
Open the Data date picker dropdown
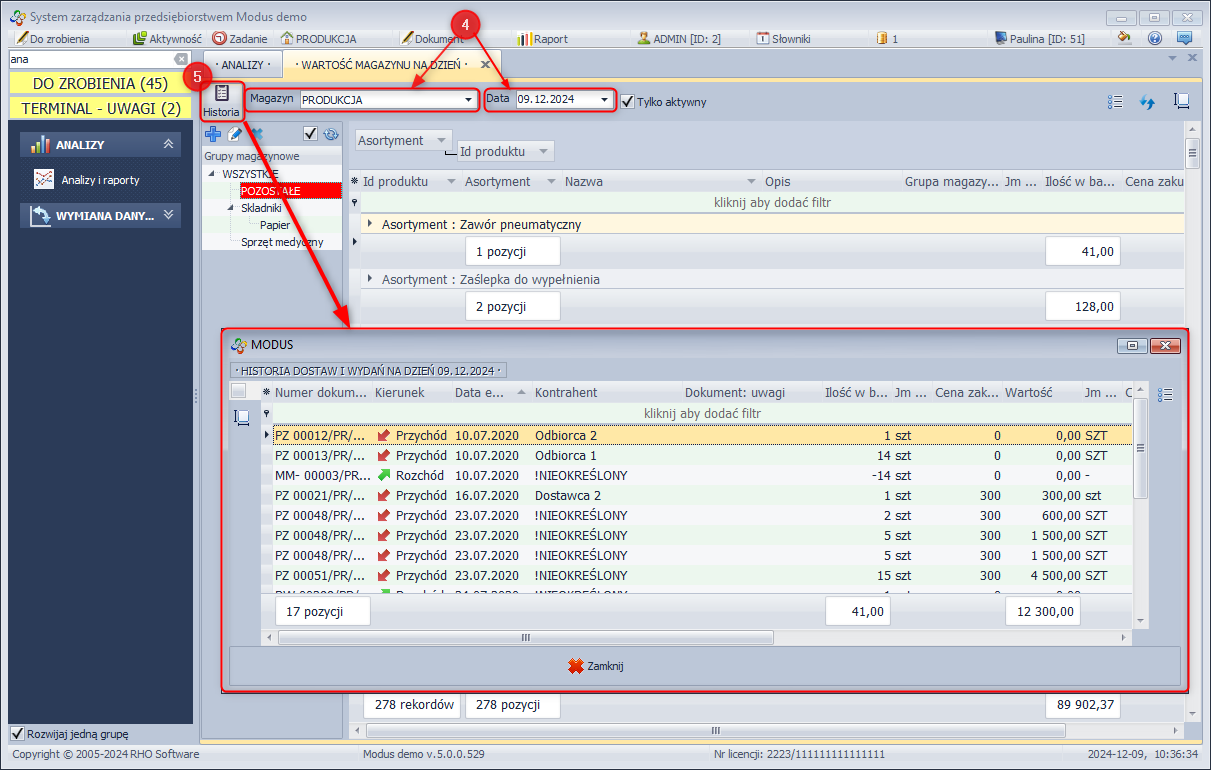tap(605, 100)
